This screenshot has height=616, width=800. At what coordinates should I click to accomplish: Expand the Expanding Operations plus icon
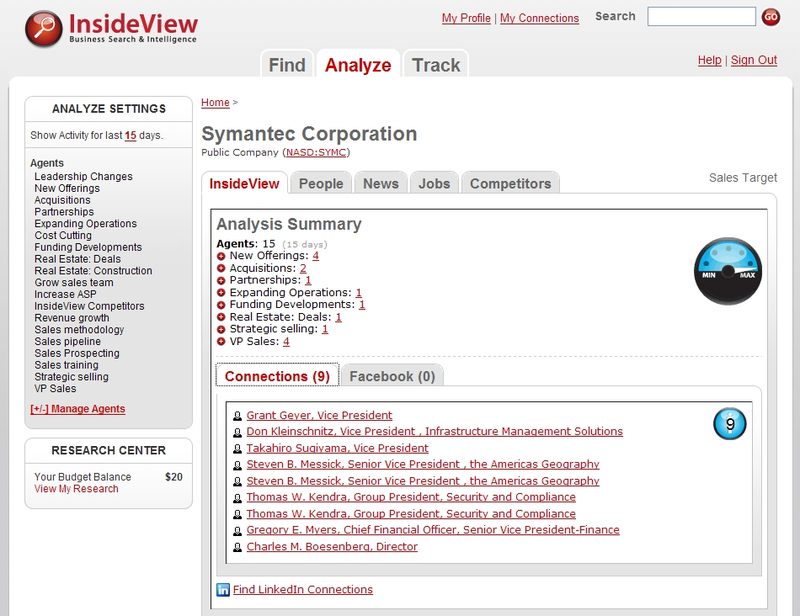221,293
